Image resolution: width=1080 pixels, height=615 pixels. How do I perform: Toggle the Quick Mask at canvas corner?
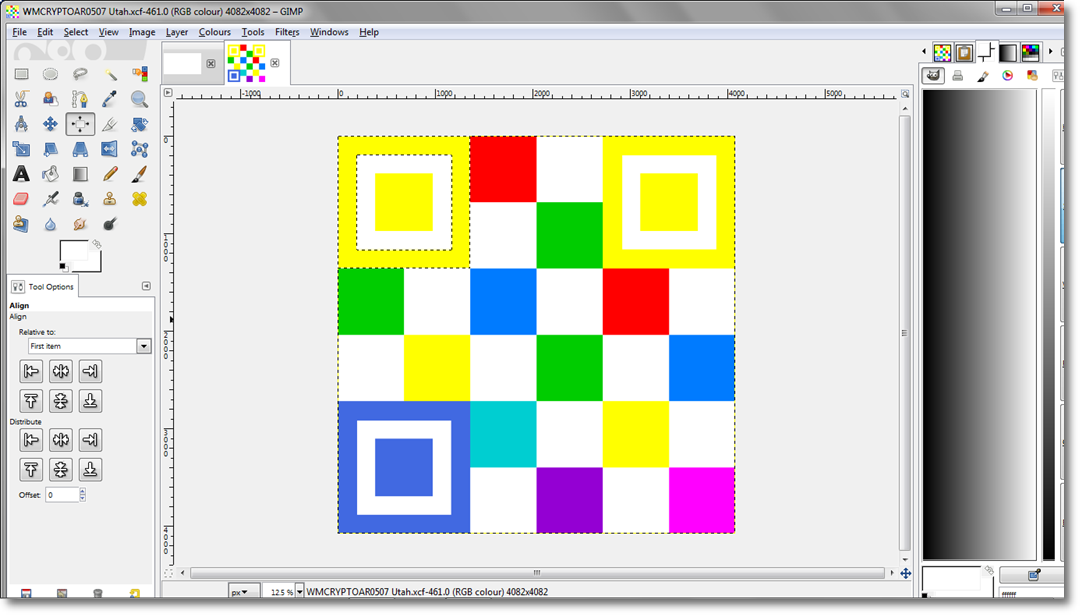(x=168, y=573)
